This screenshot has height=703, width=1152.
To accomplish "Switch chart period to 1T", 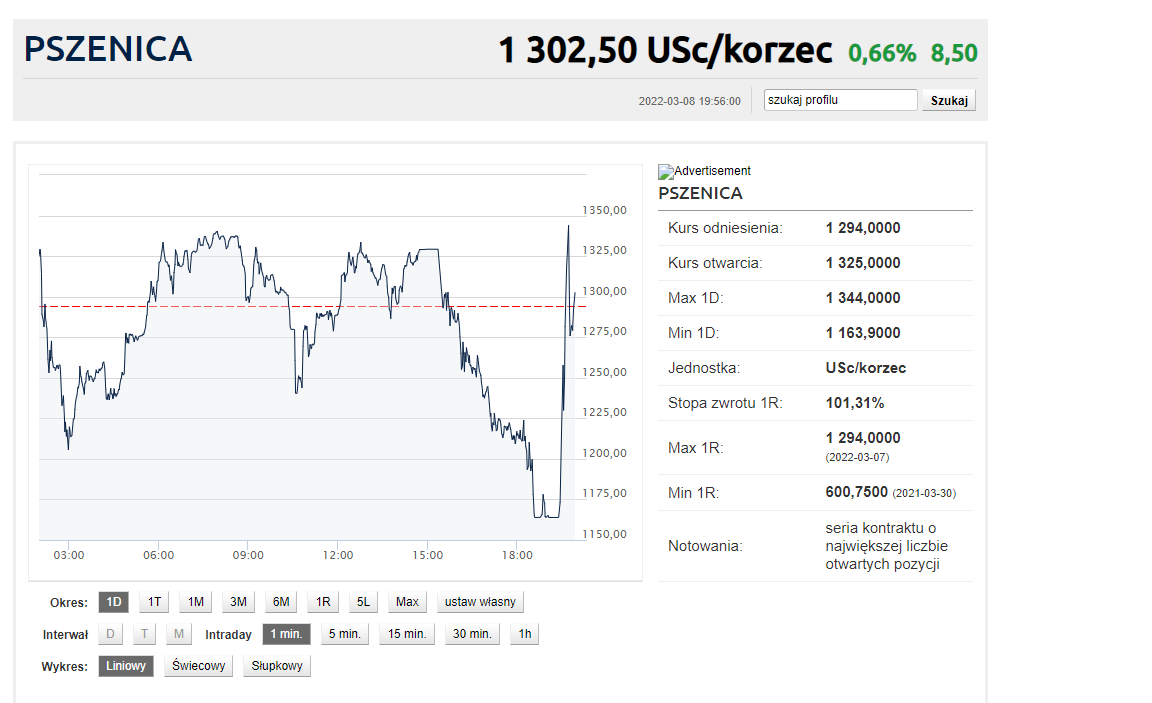I will [154, 602].
